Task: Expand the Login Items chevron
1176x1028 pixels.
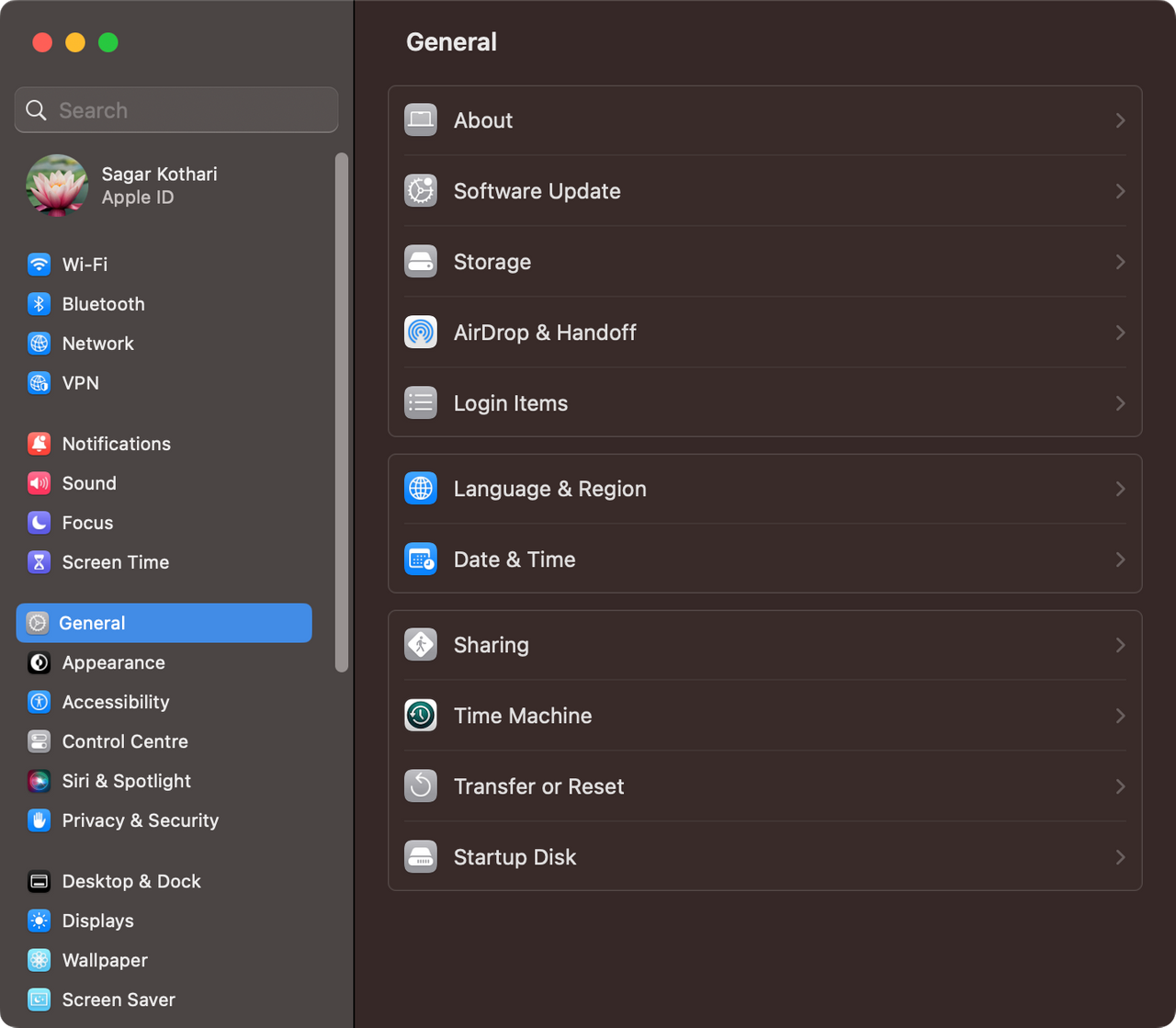Action: tap(1120, 403)
